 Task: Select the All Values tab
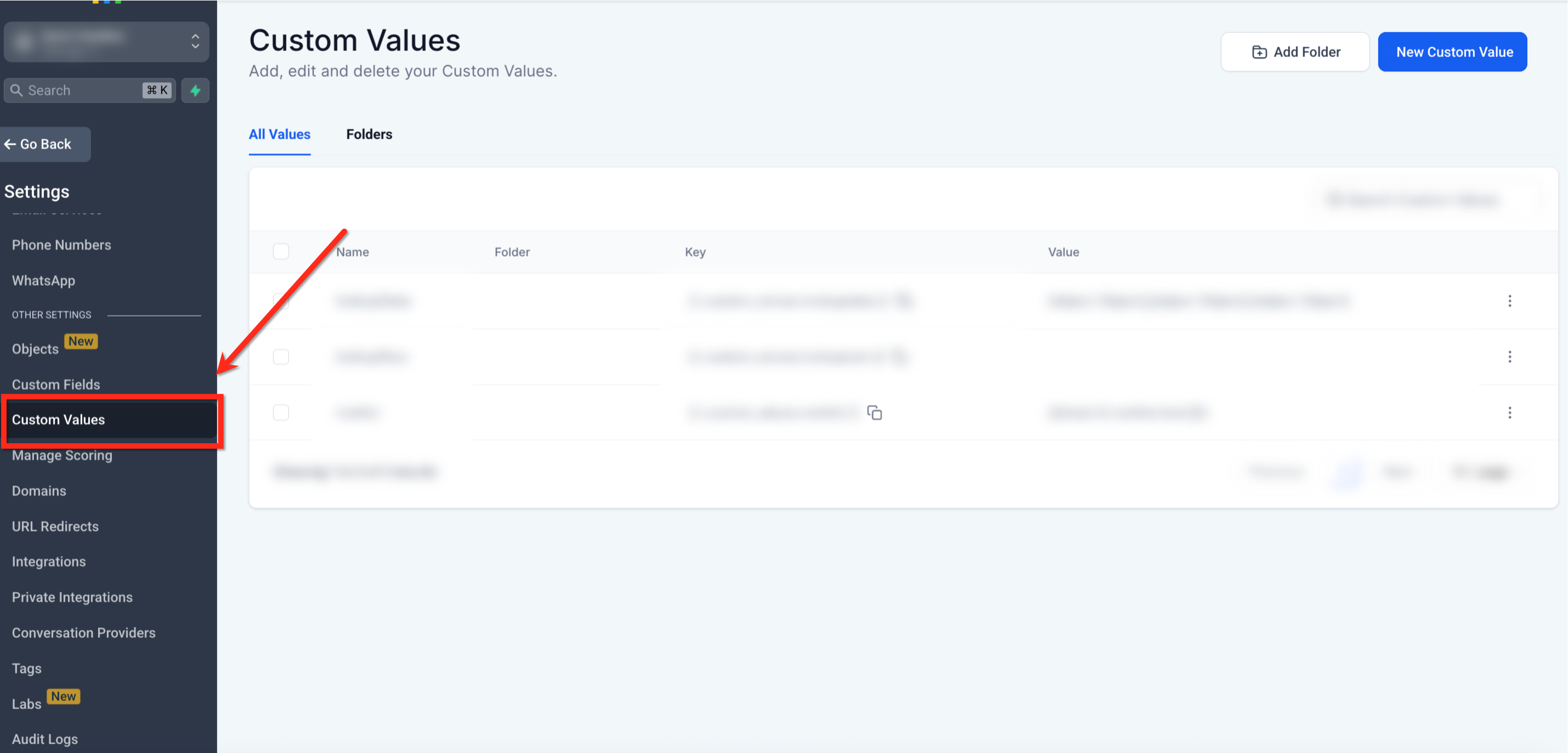click(279, 134)
